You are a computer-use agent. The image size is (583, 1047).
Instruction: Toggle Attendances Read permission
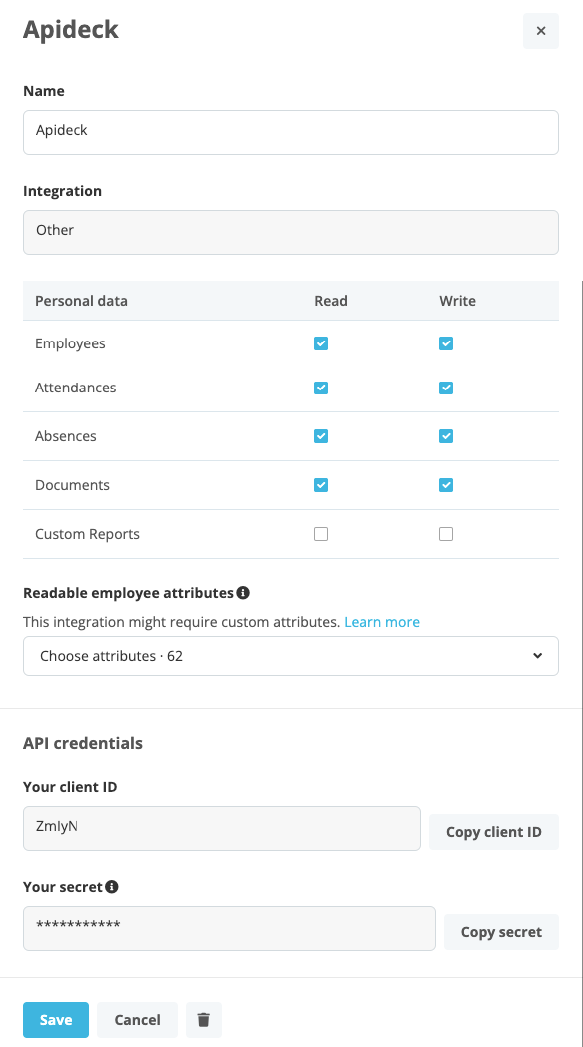tap(321, 387)
